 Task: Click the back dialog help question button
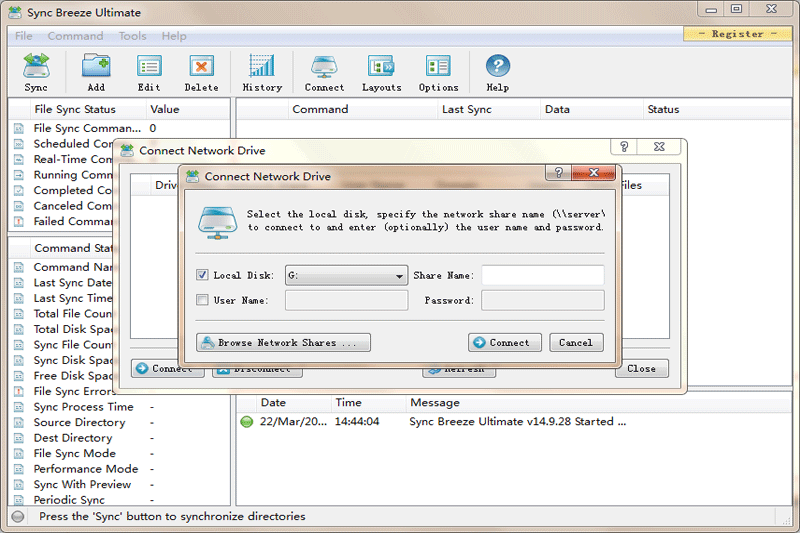pyautogui.click(x=624, y=147)
